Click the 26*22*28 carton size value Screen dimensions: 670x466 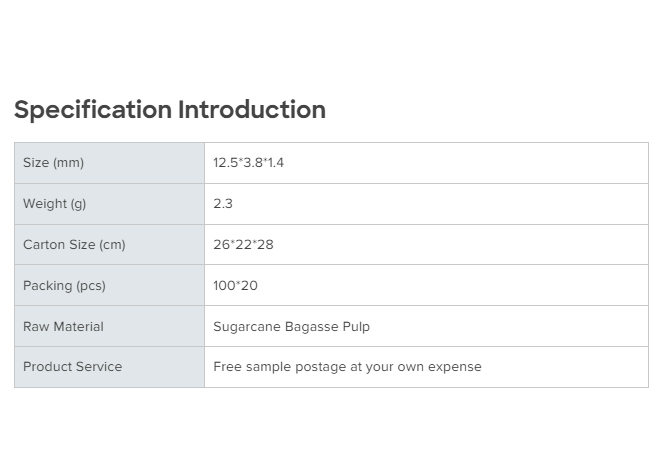click(x=243, y=245)
